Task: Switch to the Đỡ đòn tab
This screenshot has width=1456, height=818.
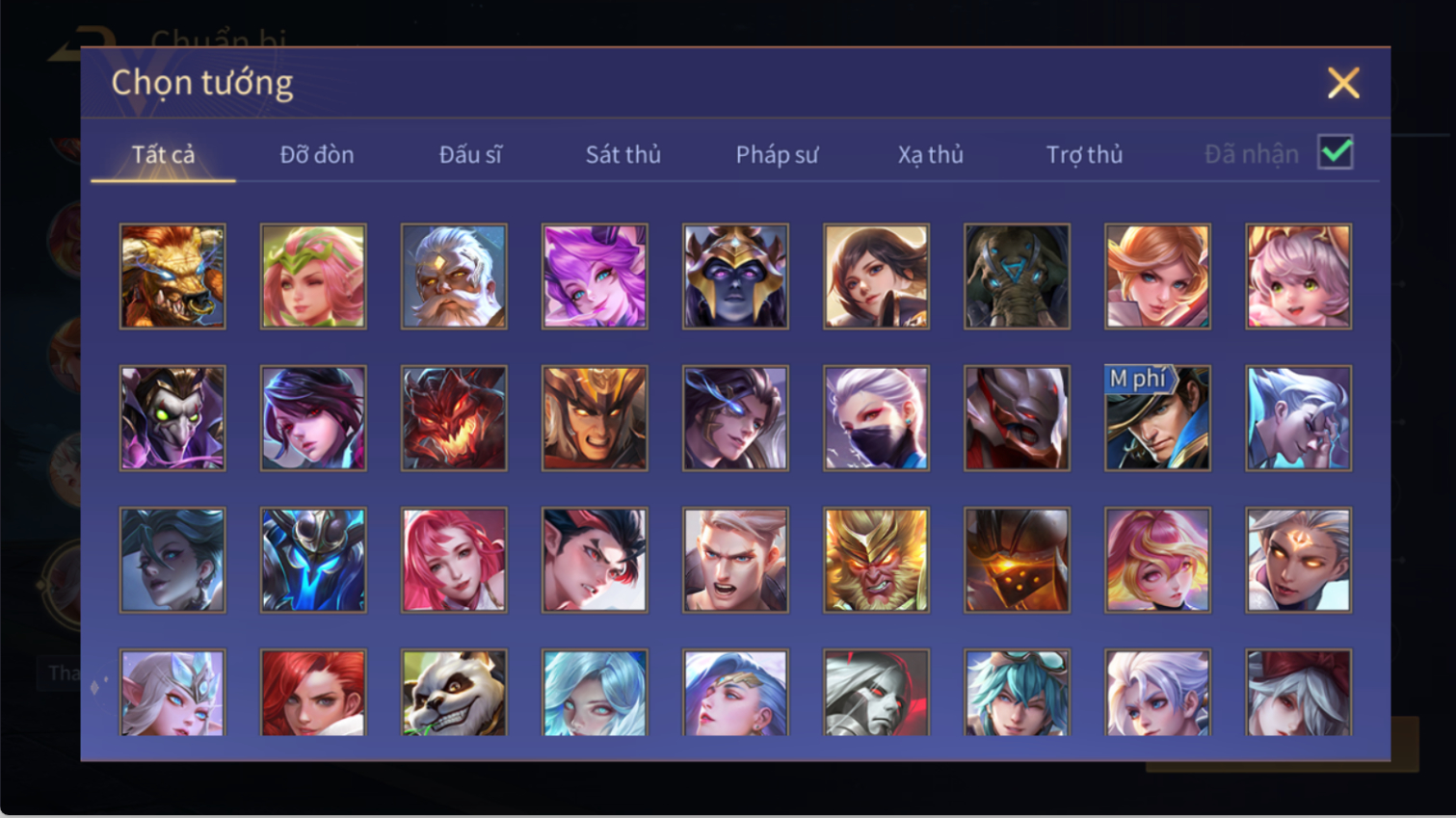Action: 317,154
